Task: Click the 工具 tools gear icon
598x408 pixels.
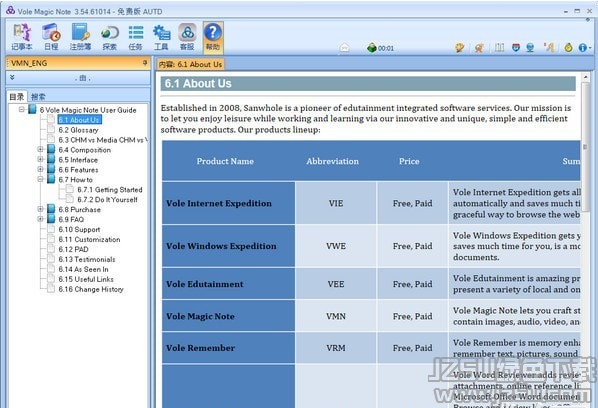Action: 161,37
